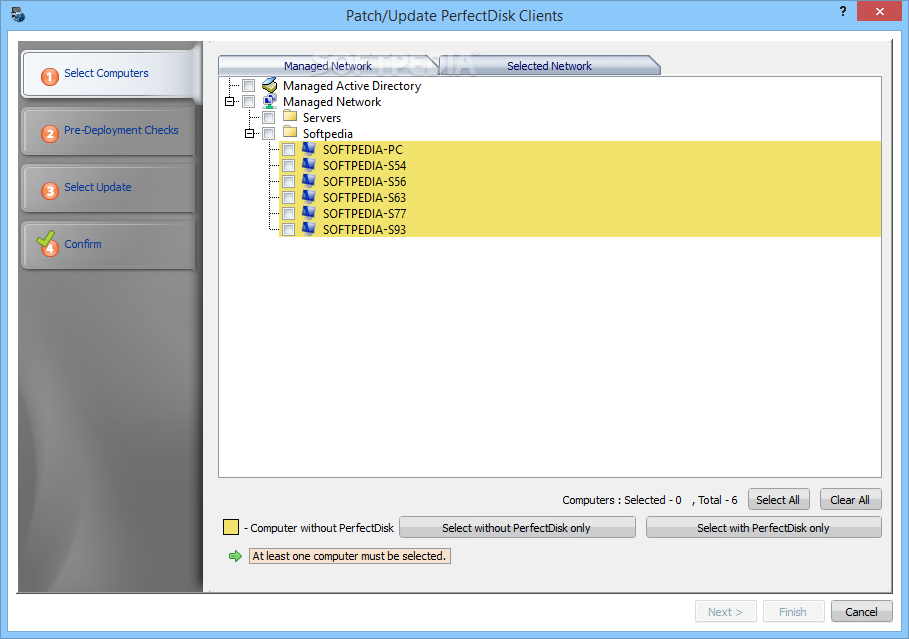
Task: Click the SOFTPEDIA-S77 computer icon
Action: (309, 213)
